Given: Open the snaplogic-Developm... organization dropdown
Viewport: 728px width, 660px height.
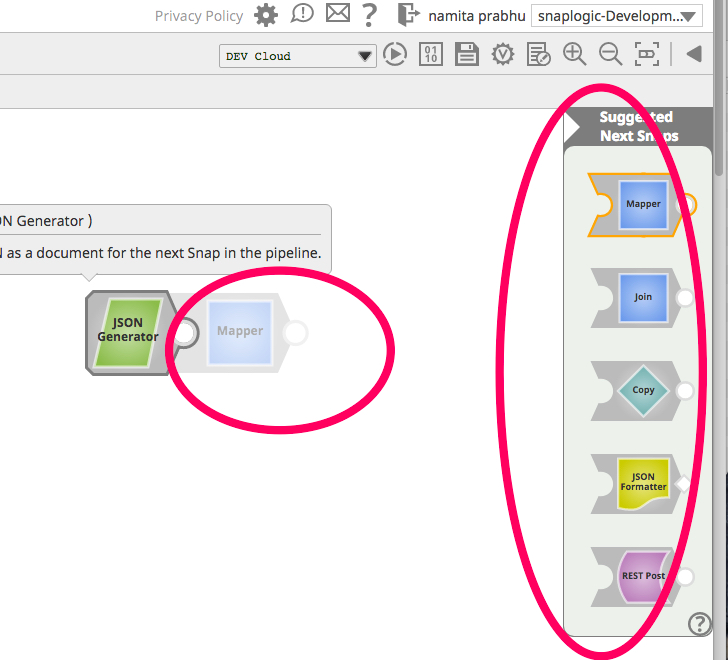Looking at the screenshot, I should pos(616,16).
